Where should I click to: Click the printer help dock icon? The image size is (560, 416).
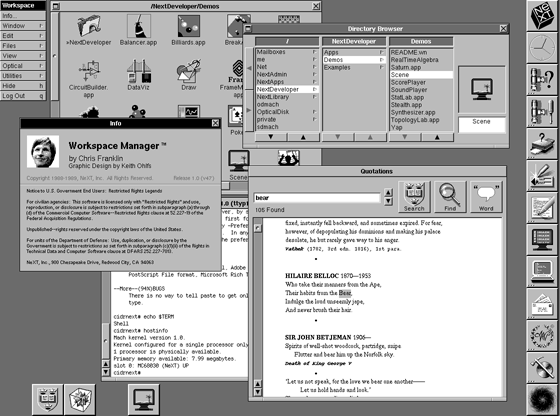tap(542, 144)
